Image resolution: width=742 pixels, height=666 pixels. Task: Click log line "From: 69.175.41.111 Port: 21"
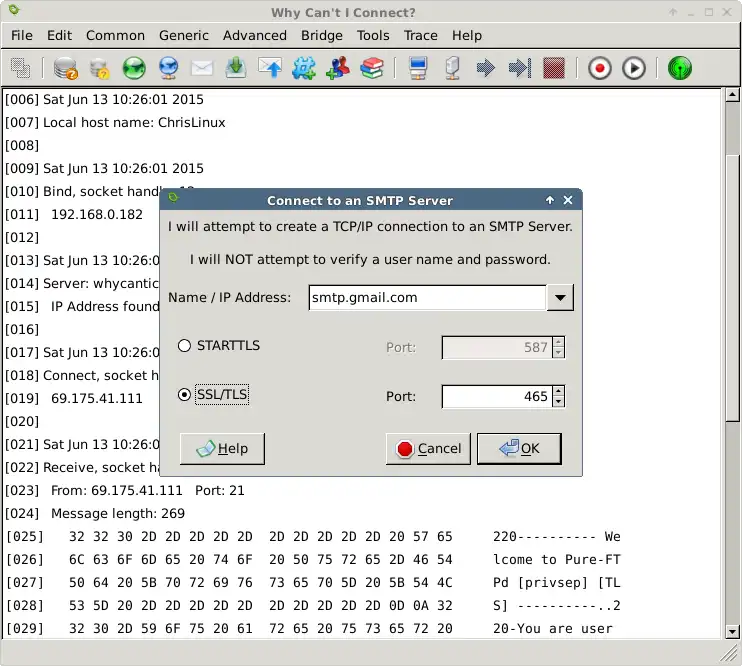coord(148,490)
